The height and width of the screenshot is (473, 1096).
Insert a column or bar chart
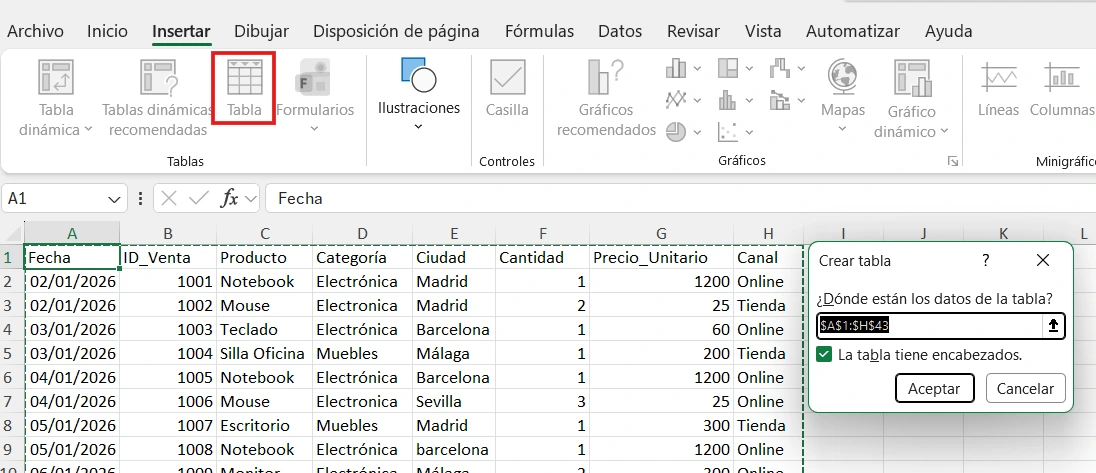pos(676,68)
